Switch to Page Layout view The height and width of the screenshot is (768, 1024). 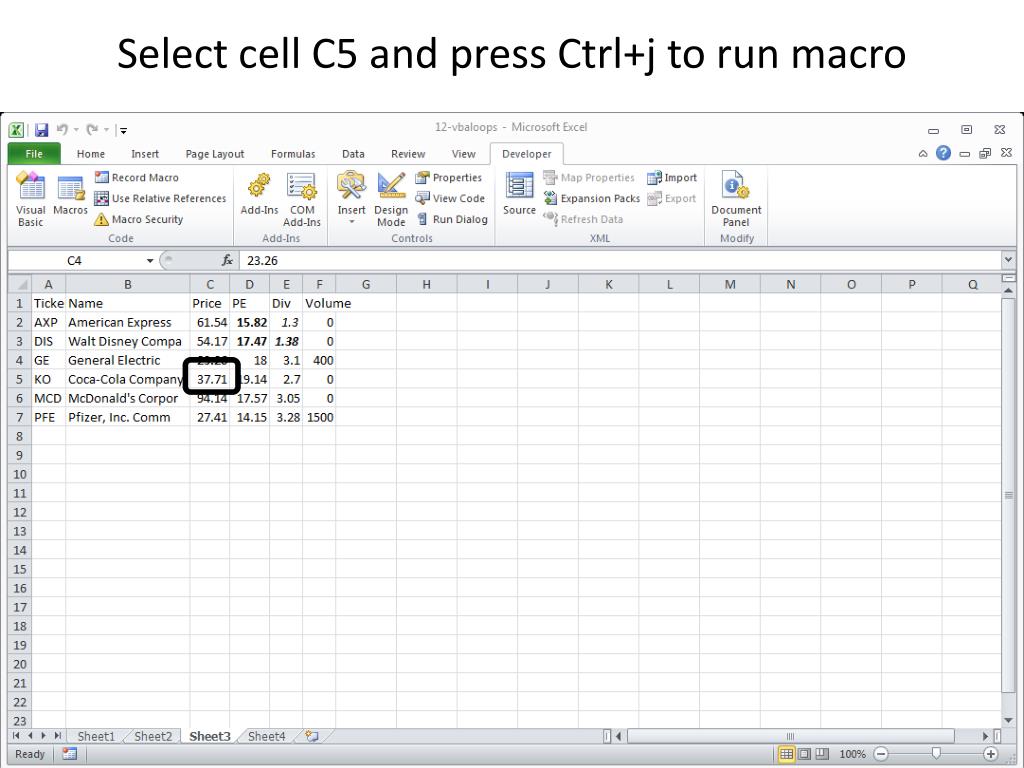805,754
